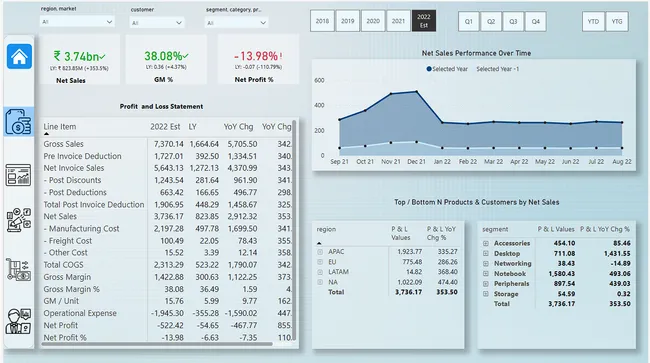Viewport: 650px width, 363px height.
Task: Select the 2018 year button
Action: 322,21
